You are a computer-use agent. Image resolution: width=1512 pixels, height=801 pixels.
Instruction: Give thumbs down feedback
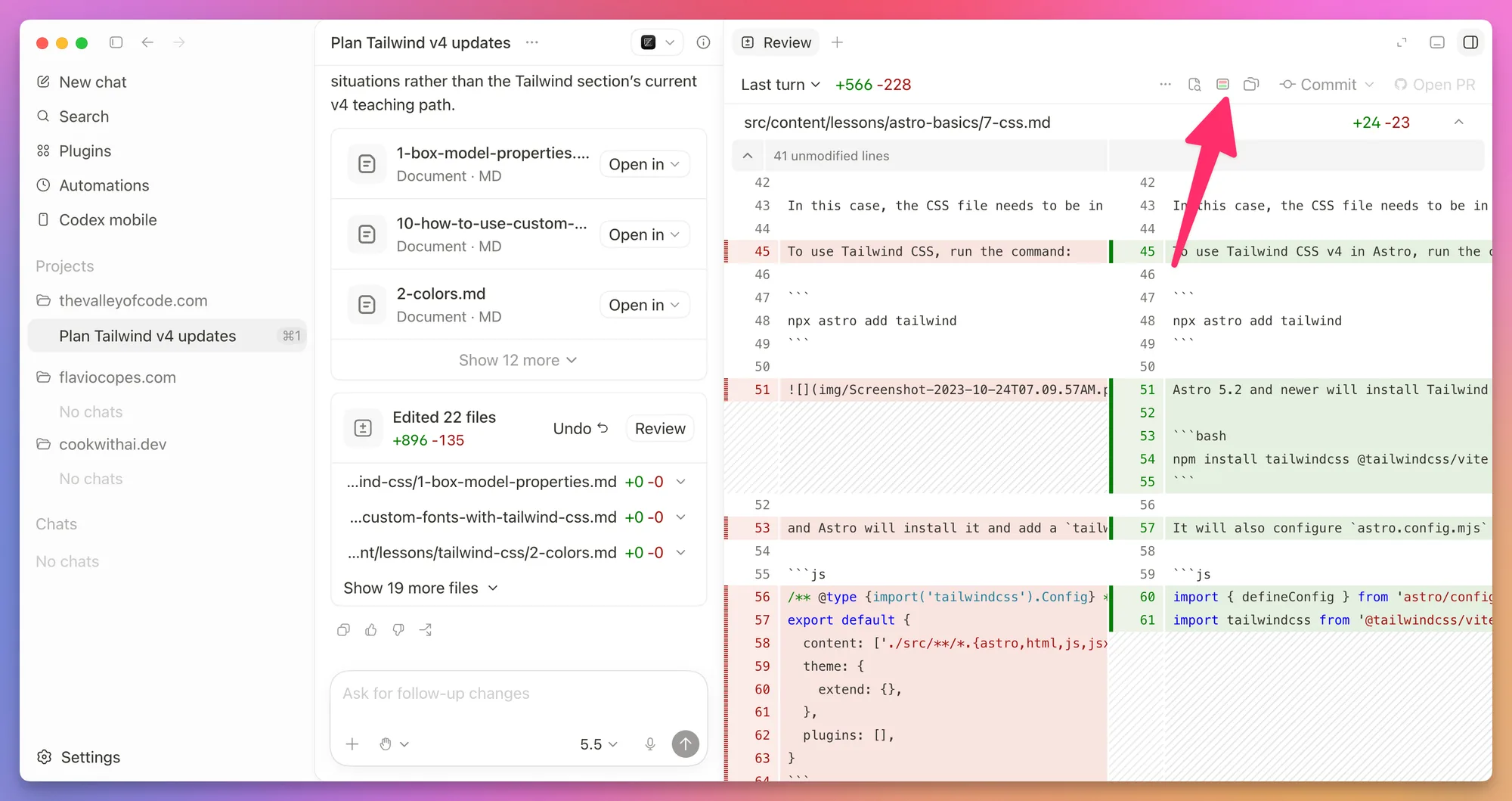pos(398,630)
